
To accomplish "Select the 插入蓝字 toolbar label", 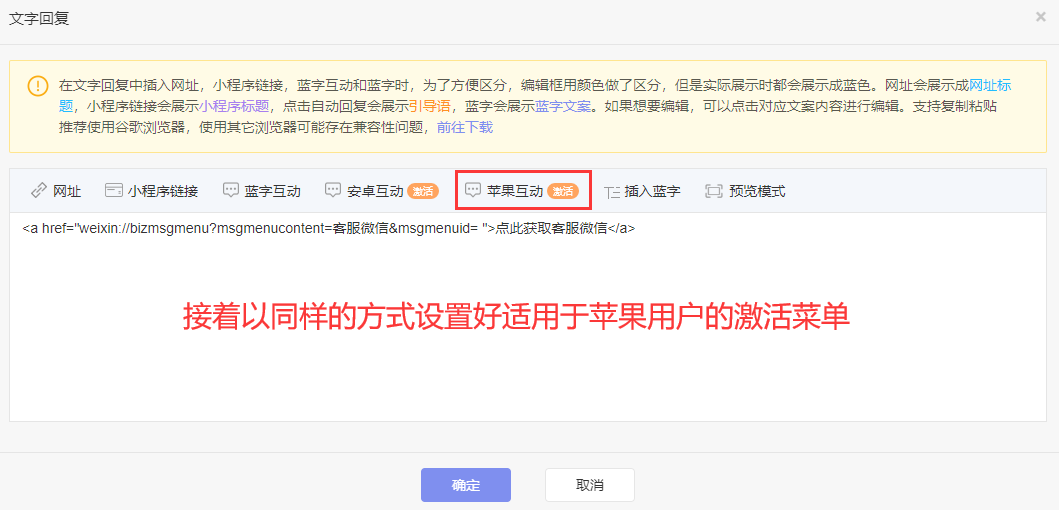I will pyautogui.click(x=652, y=191).
